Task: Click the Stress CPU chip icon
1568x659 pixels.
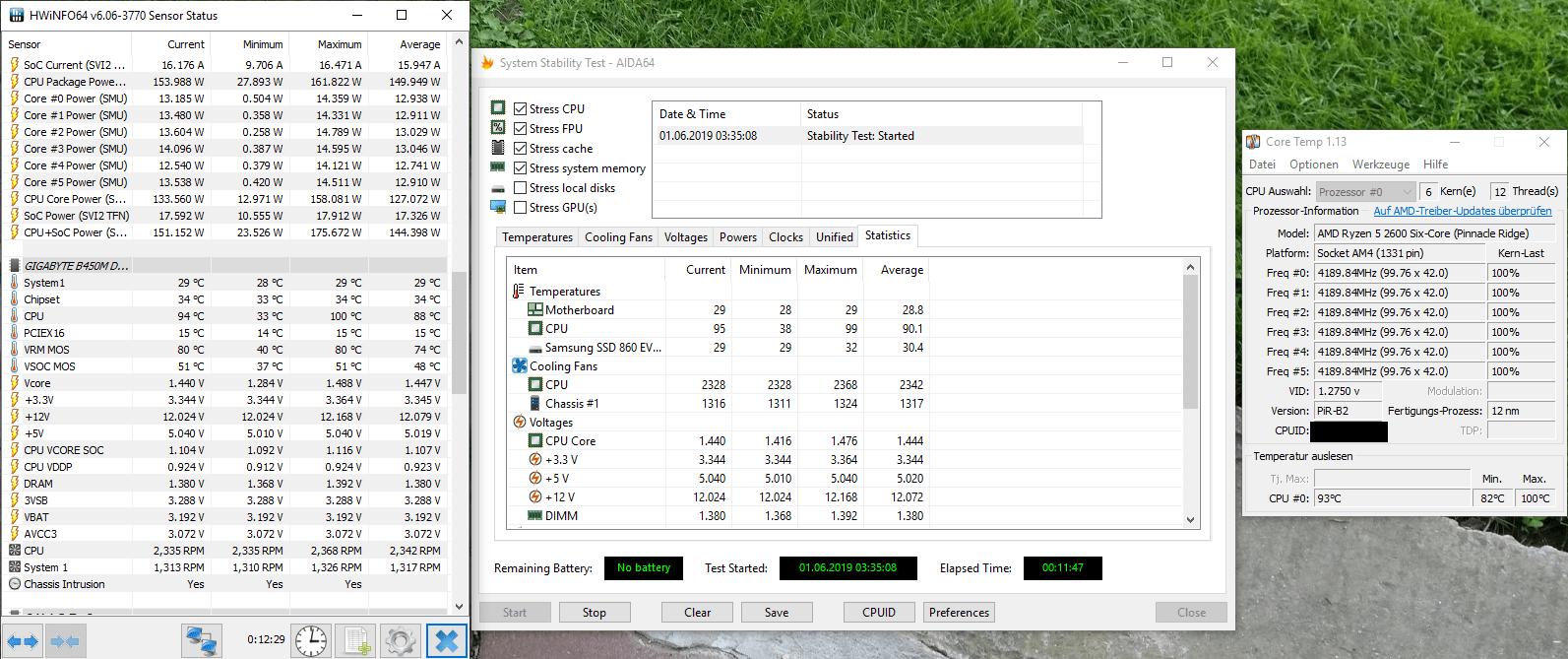Action: (498, 108)
